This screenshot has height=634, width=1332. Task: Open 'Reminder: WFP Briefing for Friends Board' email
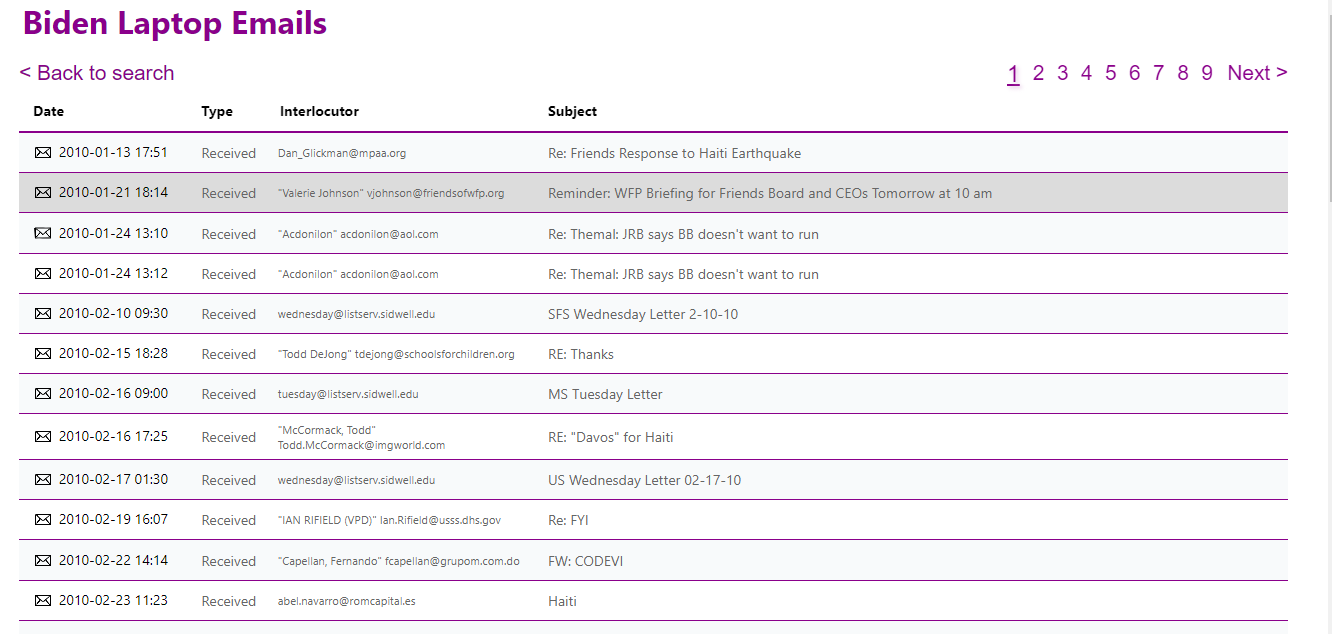(x=770, y=193)
